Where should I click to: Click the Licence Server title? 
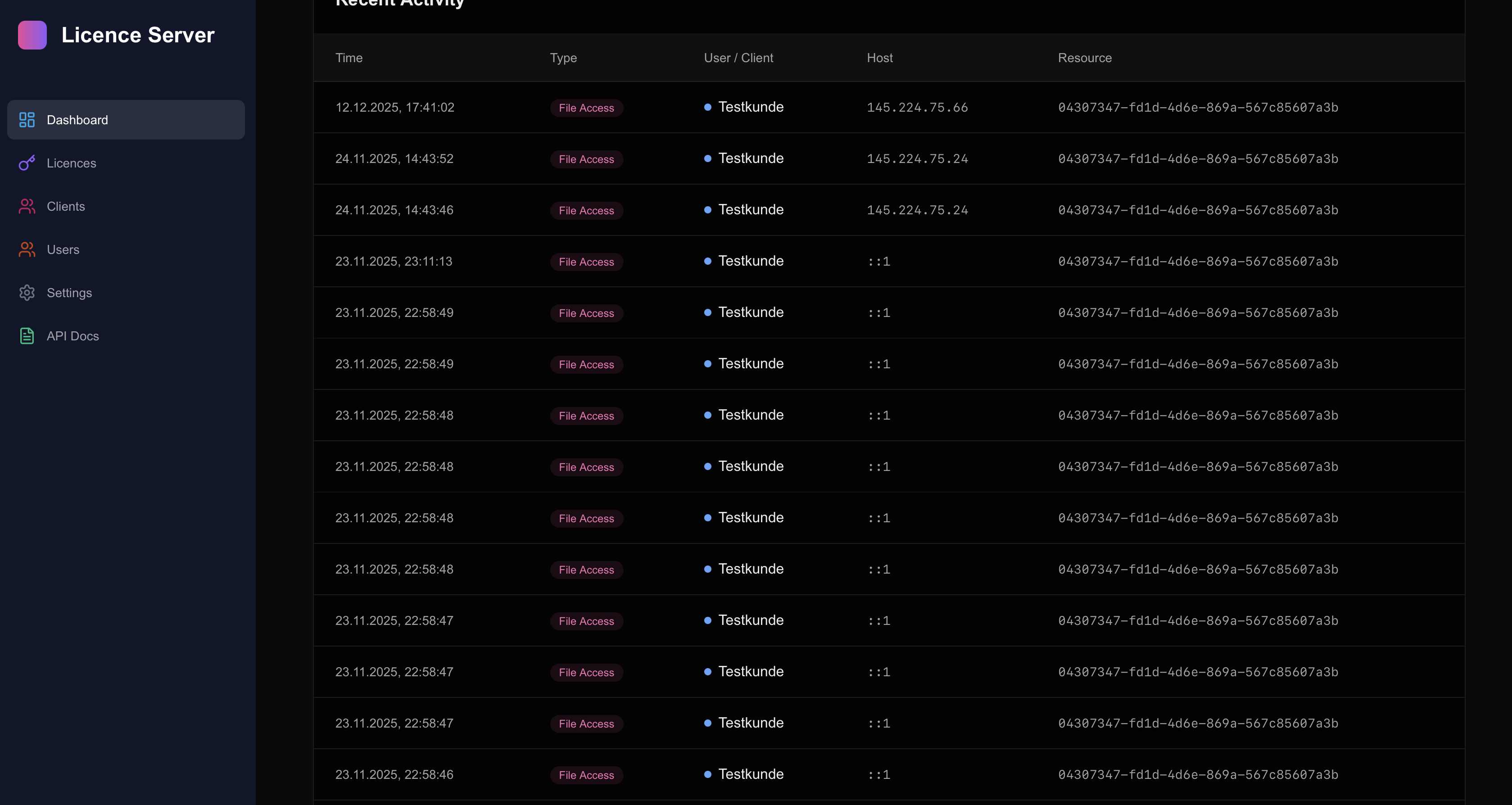click(138, 35)
